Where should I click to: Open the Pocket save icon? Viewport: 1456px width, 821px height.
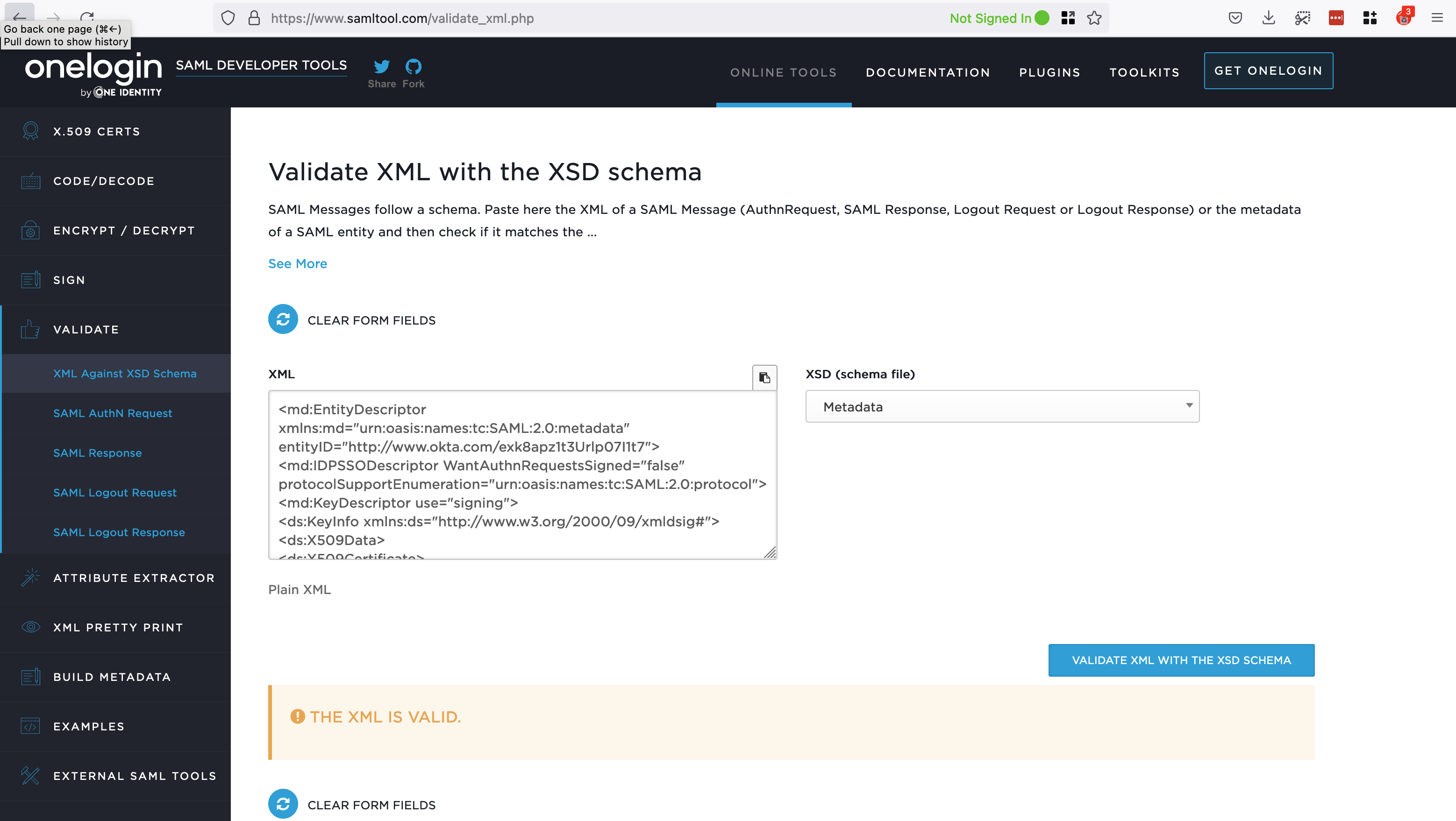pyautogui.click(x=1235, y=18)
